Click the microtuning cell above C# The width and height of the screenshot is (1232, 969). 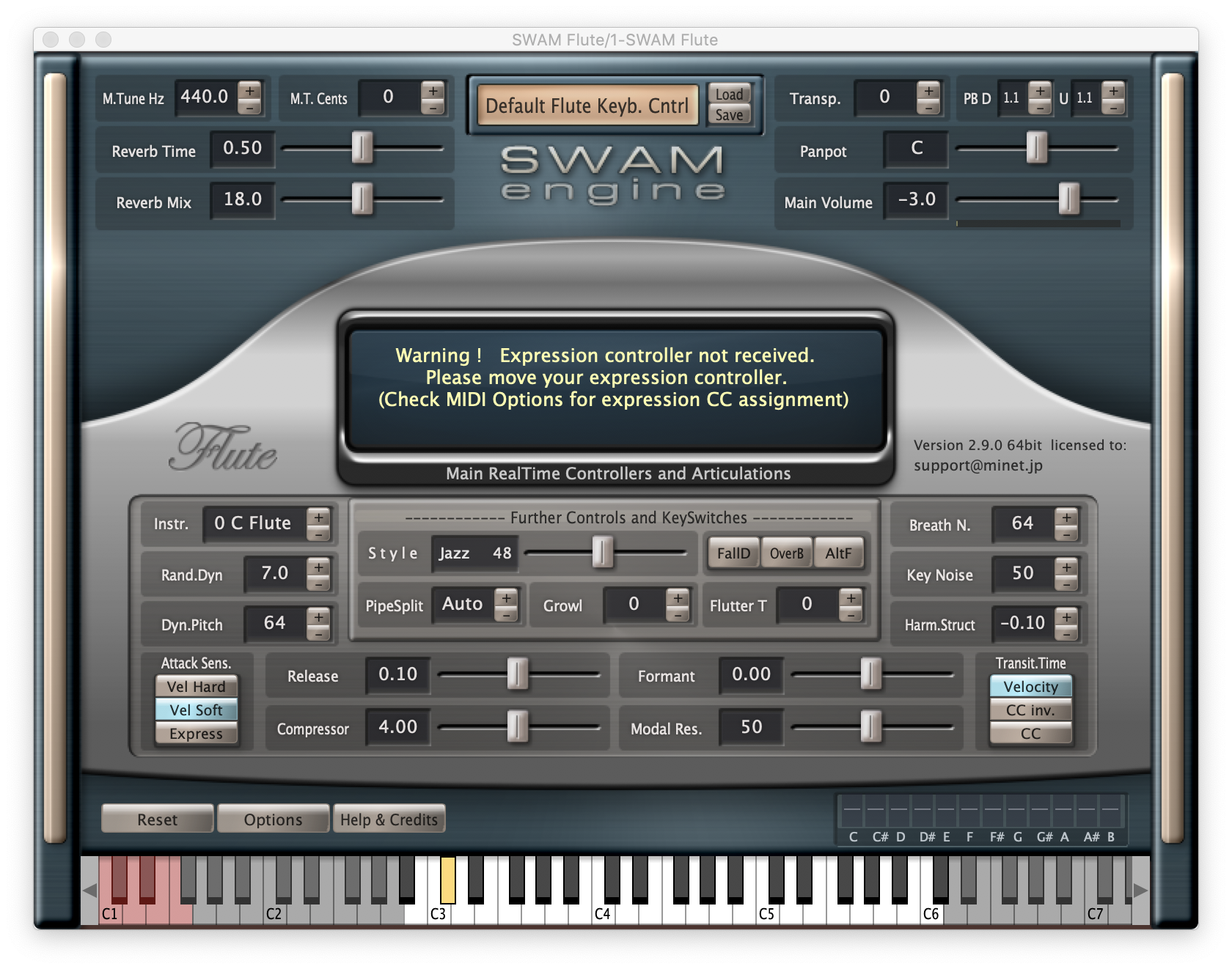click(876, 811)
